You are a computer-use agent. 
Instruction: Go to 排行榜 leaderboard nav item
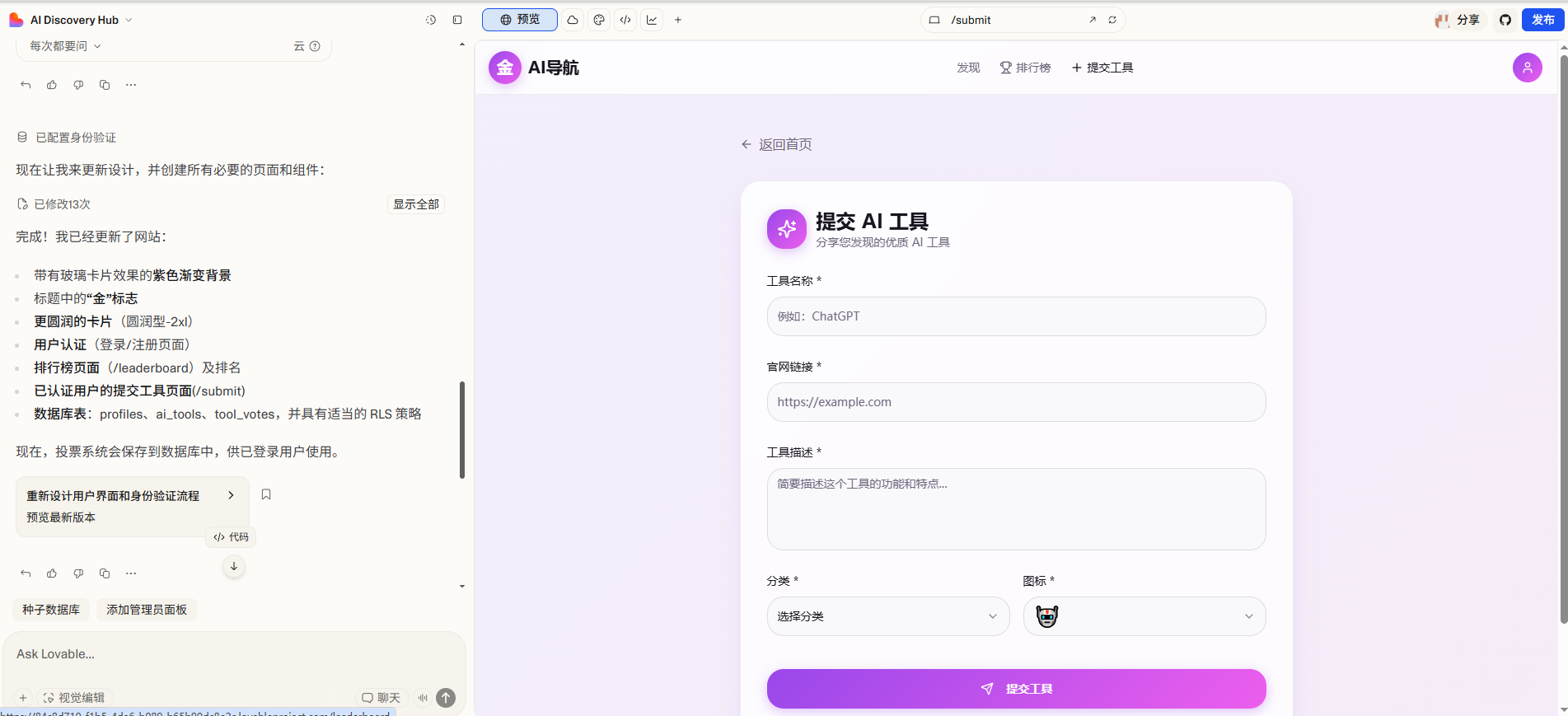pos(1026,68)
